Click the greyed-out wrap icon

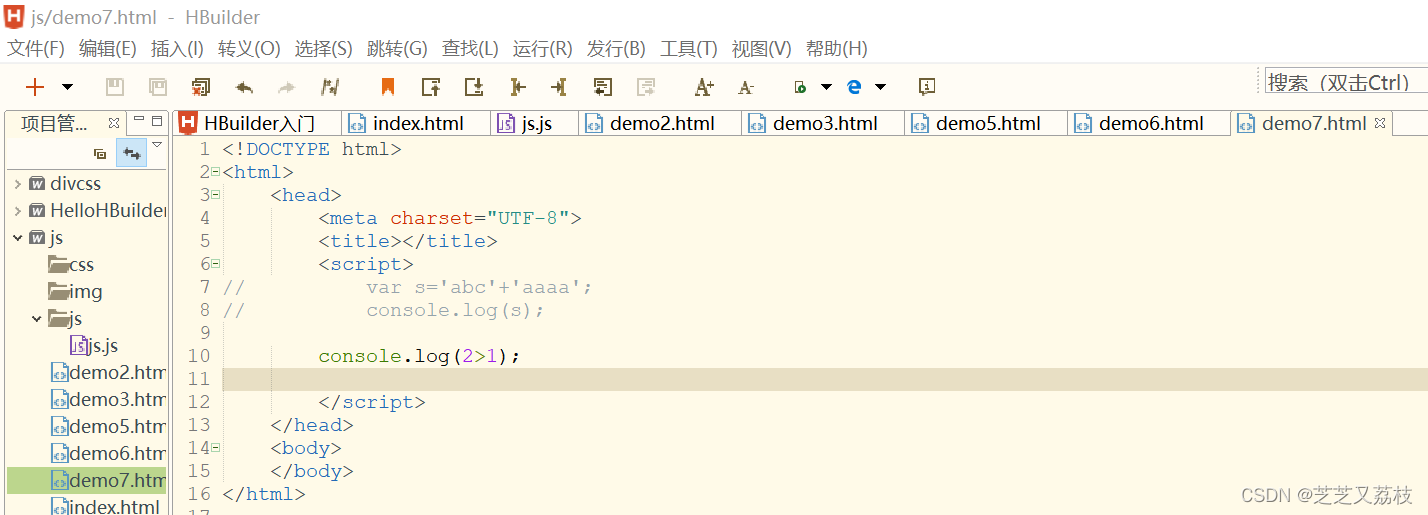point(646,87)
